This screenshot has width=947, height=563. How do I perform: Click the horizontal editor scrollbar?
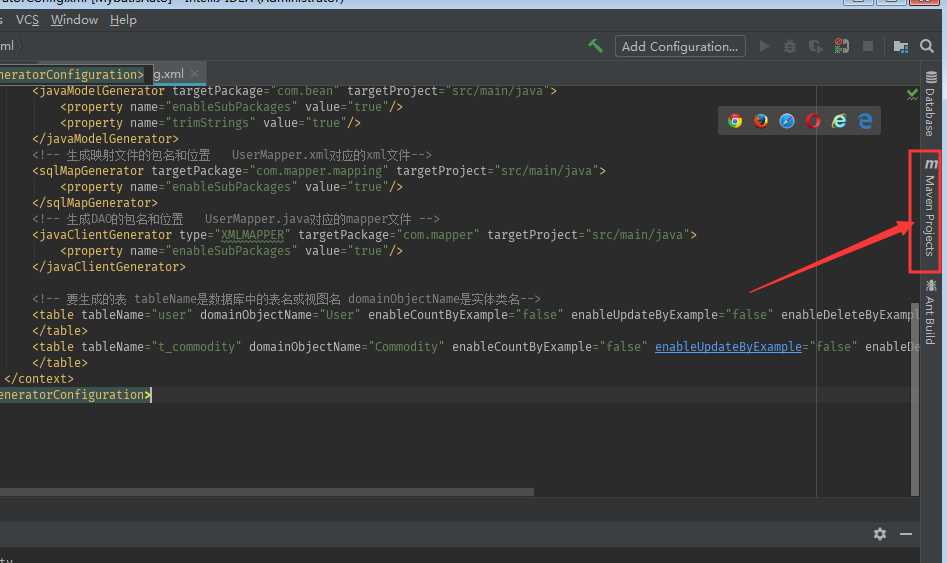pos(266,492)
